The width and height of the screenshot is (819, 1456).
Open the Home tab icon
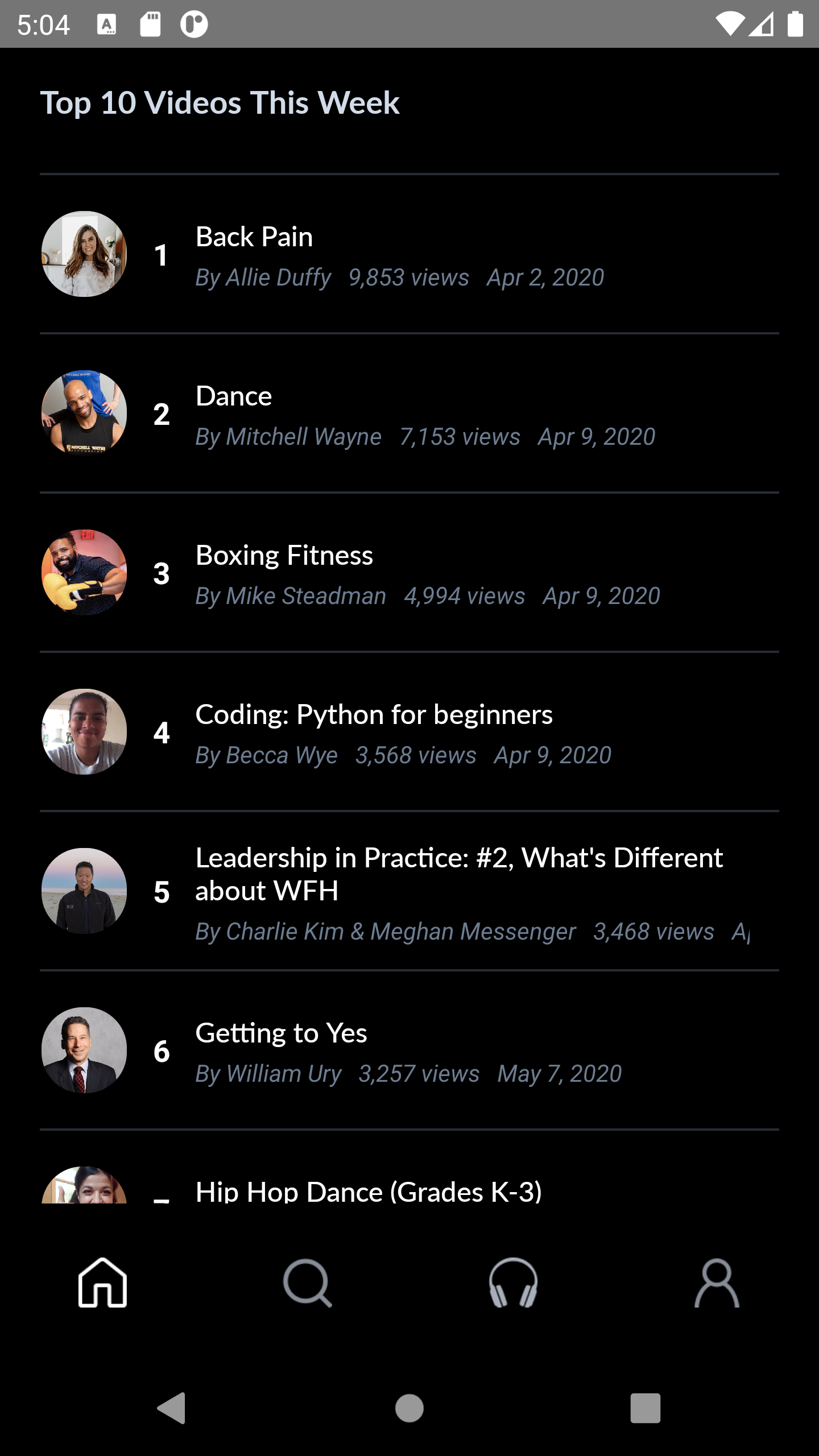[102, 1283]
